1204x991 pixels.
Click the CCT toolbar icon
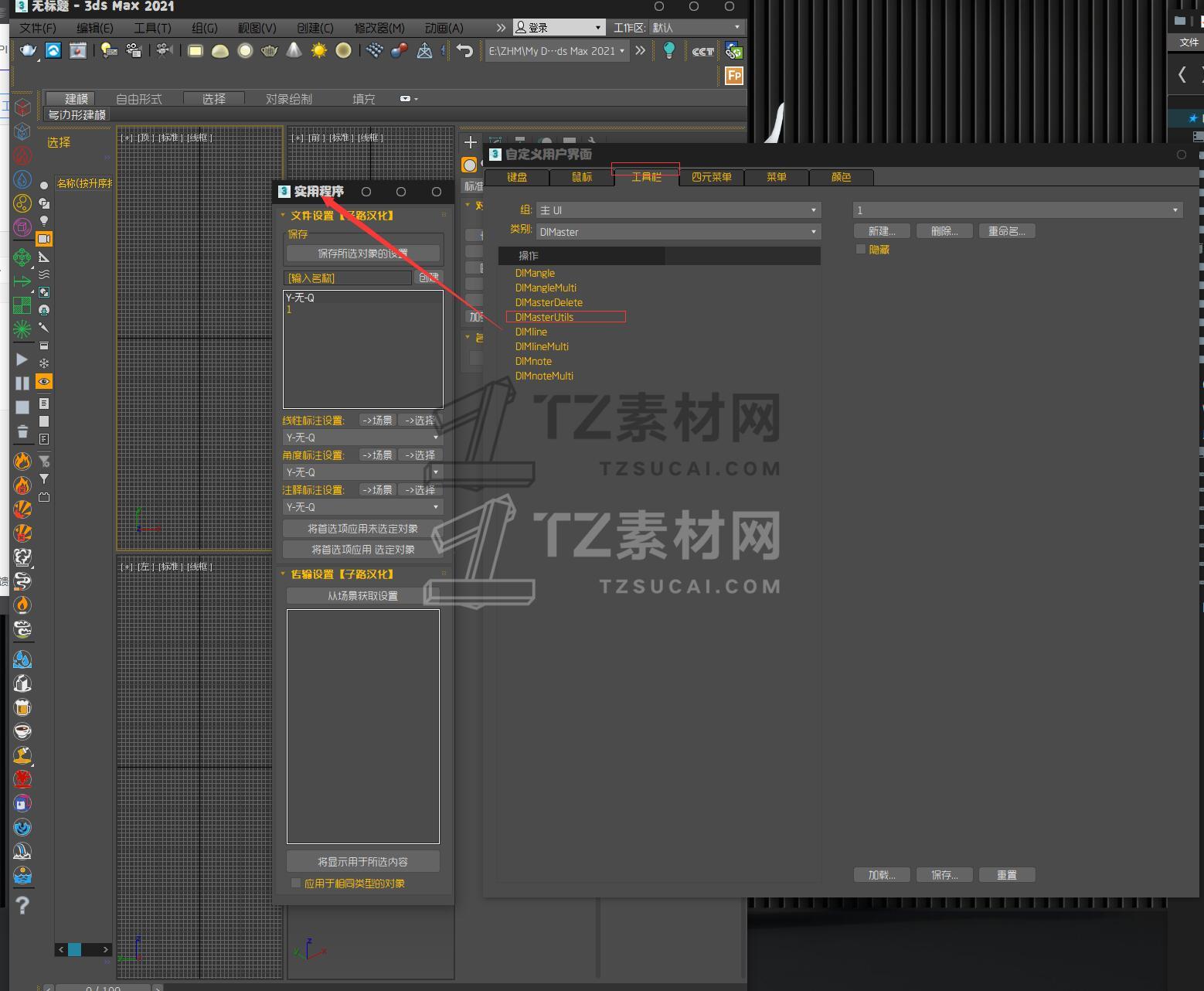(x=702, y=51)
